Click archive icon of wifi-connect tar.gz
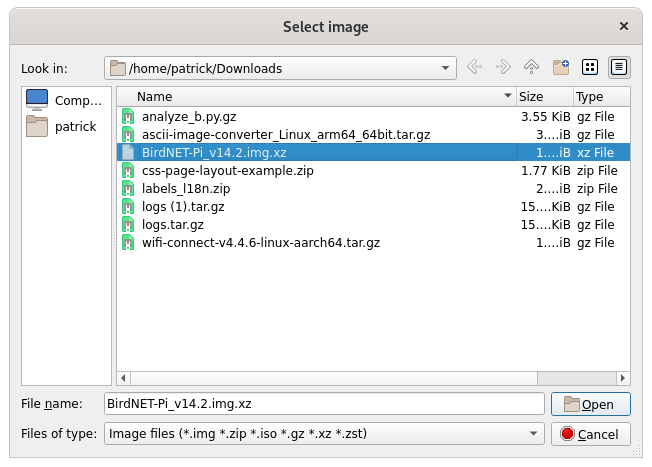The height and width of the screenshot is (467, 652). pos(128,242)
